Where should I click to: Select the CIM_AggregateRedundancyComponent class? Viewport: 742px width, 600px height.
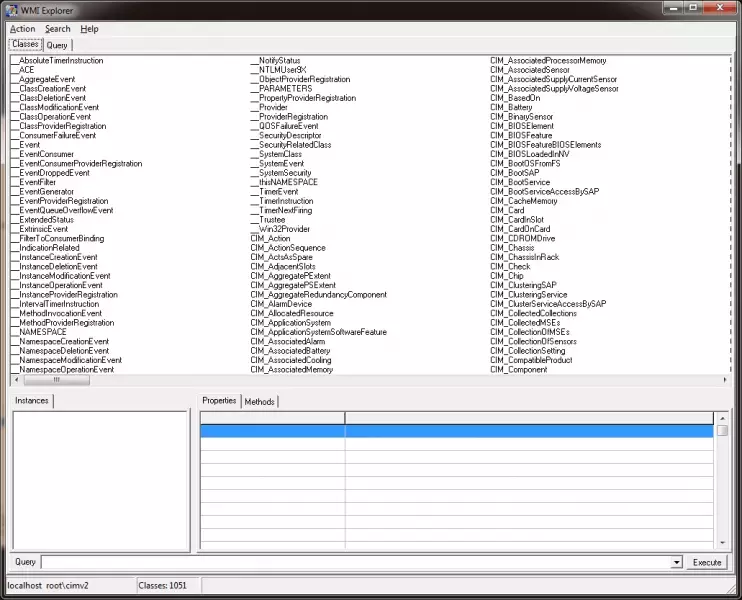(318, 295)
